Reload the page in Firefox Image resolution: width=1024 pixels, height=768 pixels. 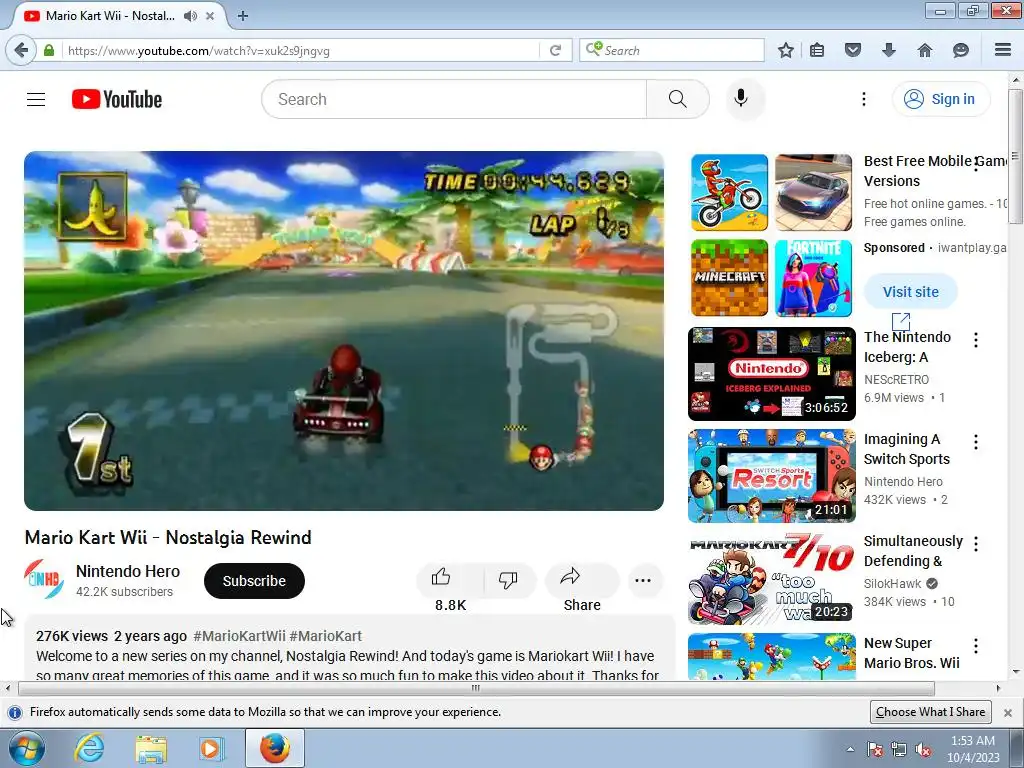click(x=555, y=50)
